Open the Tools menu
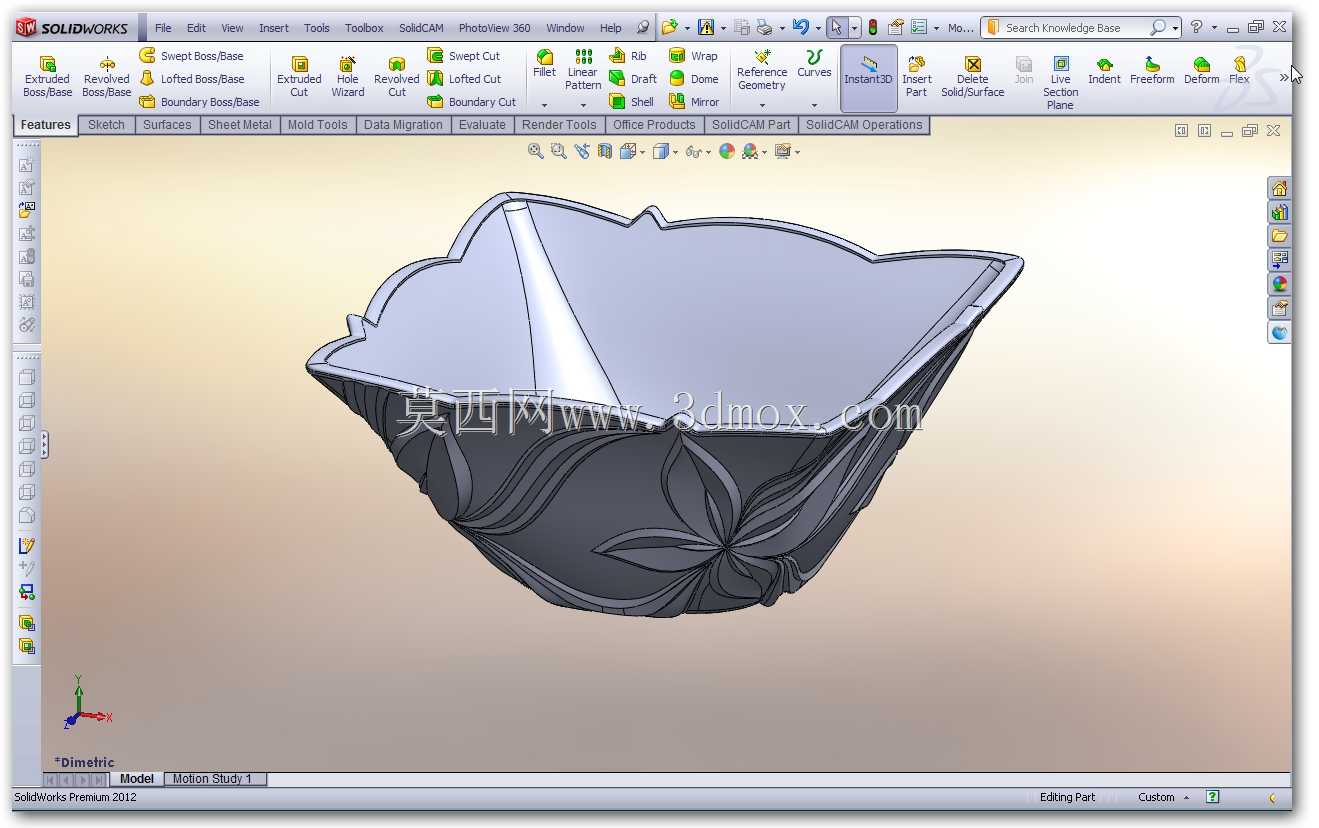This screenshot has height=828, width=1319. point(317,28)
